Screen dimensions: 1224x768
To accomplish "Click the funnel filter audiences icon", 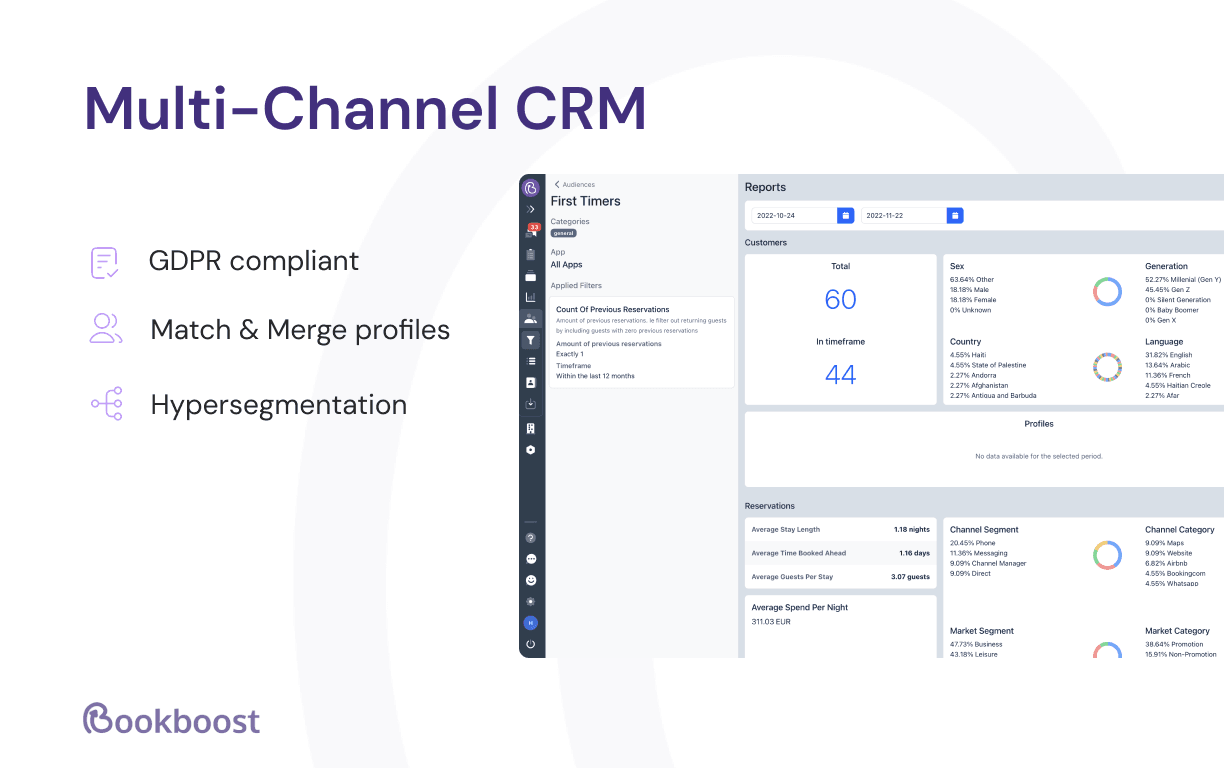I will pos(531,340).
